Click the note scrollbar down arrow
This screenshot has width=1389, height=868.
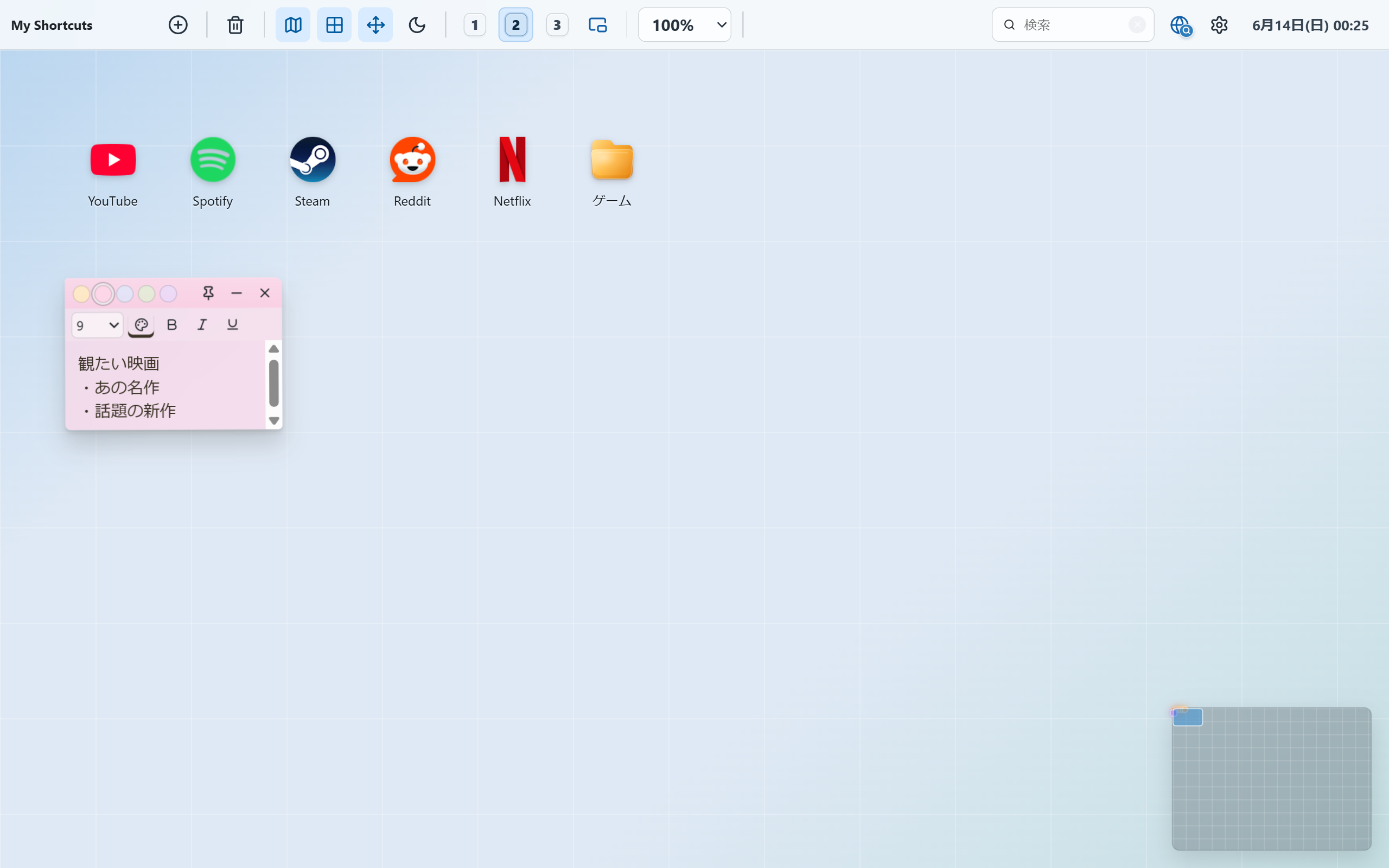click(274, 421)
